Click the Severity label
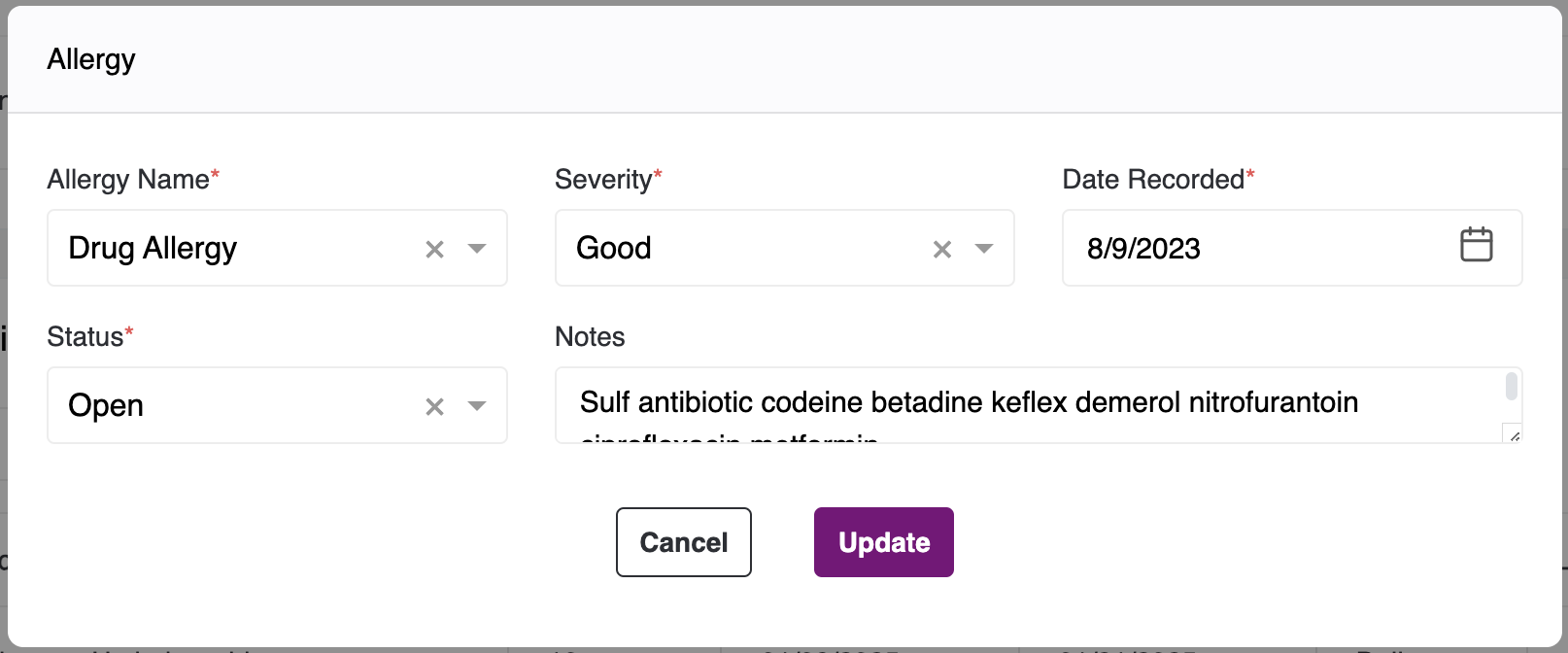Image resolution: width=1568 pixels, height=653 pixels. click(603, 180)
